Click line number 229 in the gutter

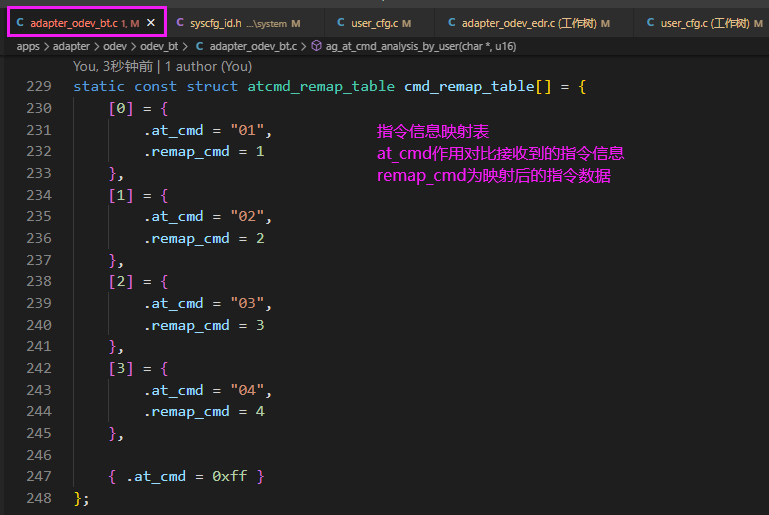[x=39, y=86]
